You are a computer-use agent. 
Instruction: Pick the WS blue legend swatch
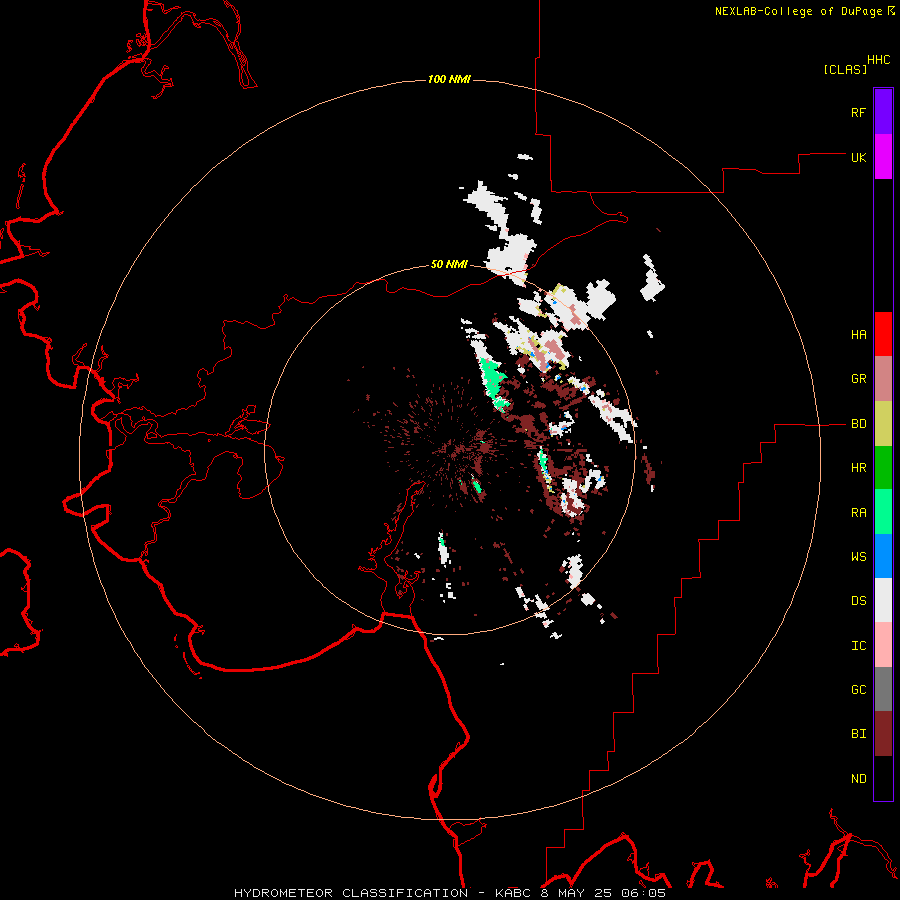(883, 556)
